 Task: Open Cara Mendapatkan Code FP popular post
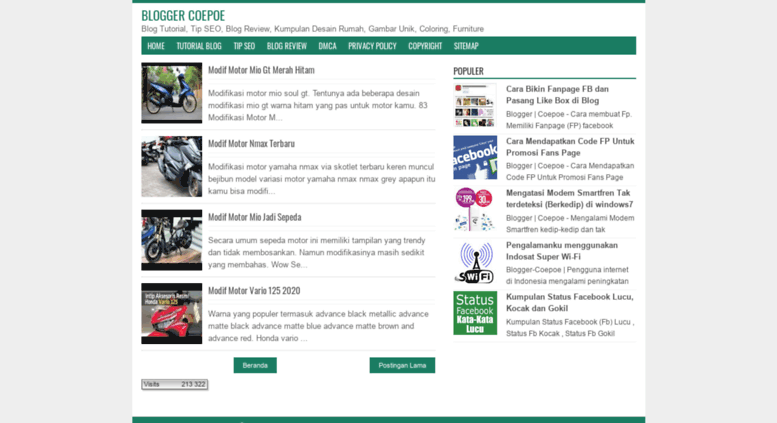coord(570,147)
